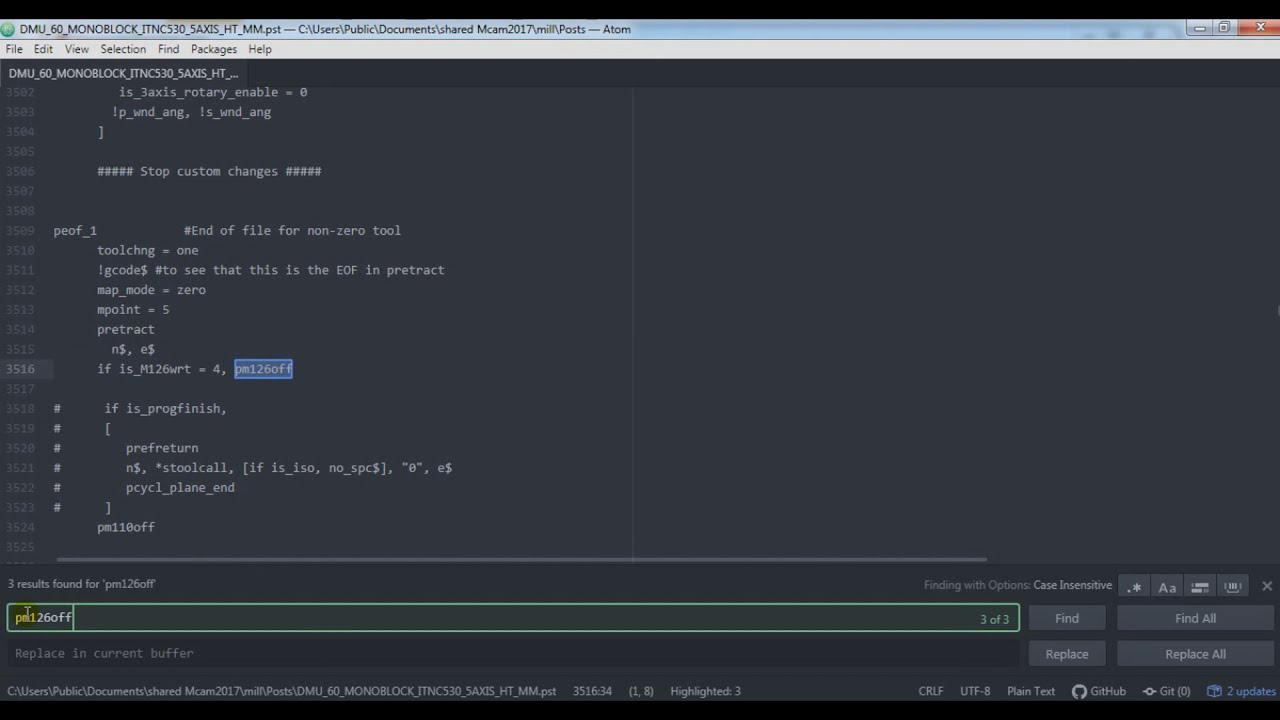Open the GitHub status bar panel
Image resolution: width=1280 pixels, height=720 pixels.
(1099, 691)
